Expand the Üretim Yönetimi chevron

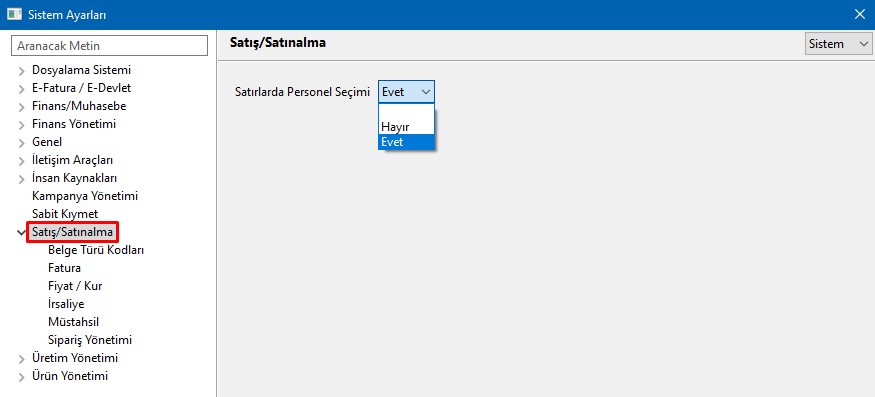point(22,359)
